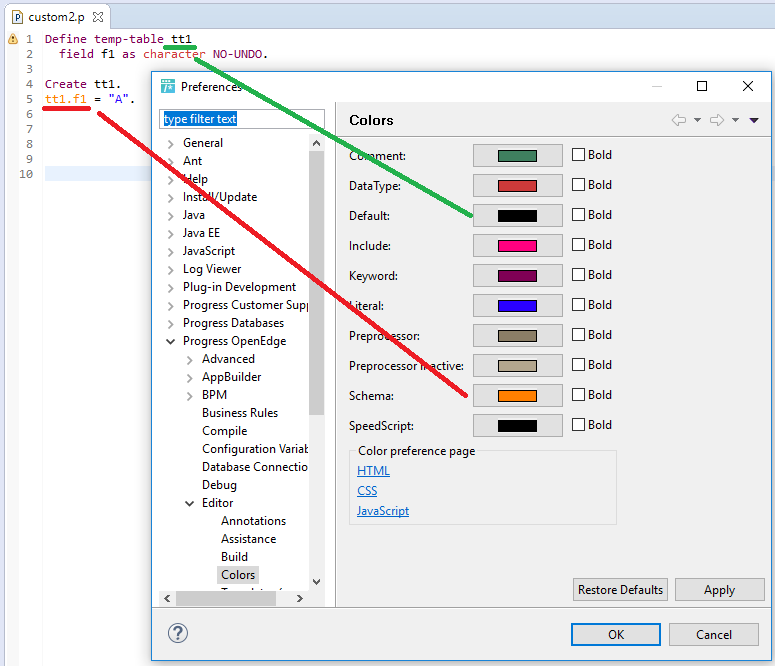The height and width of the screenshot is (666, 775).
Task: Click the back navigation arrow in Colors header
Action: [679, 120]
